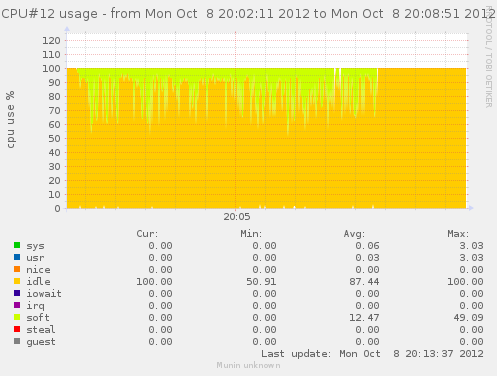Click the cpu use % axis label
This screenshot has height=376, width=497.
tap(10, 119)
